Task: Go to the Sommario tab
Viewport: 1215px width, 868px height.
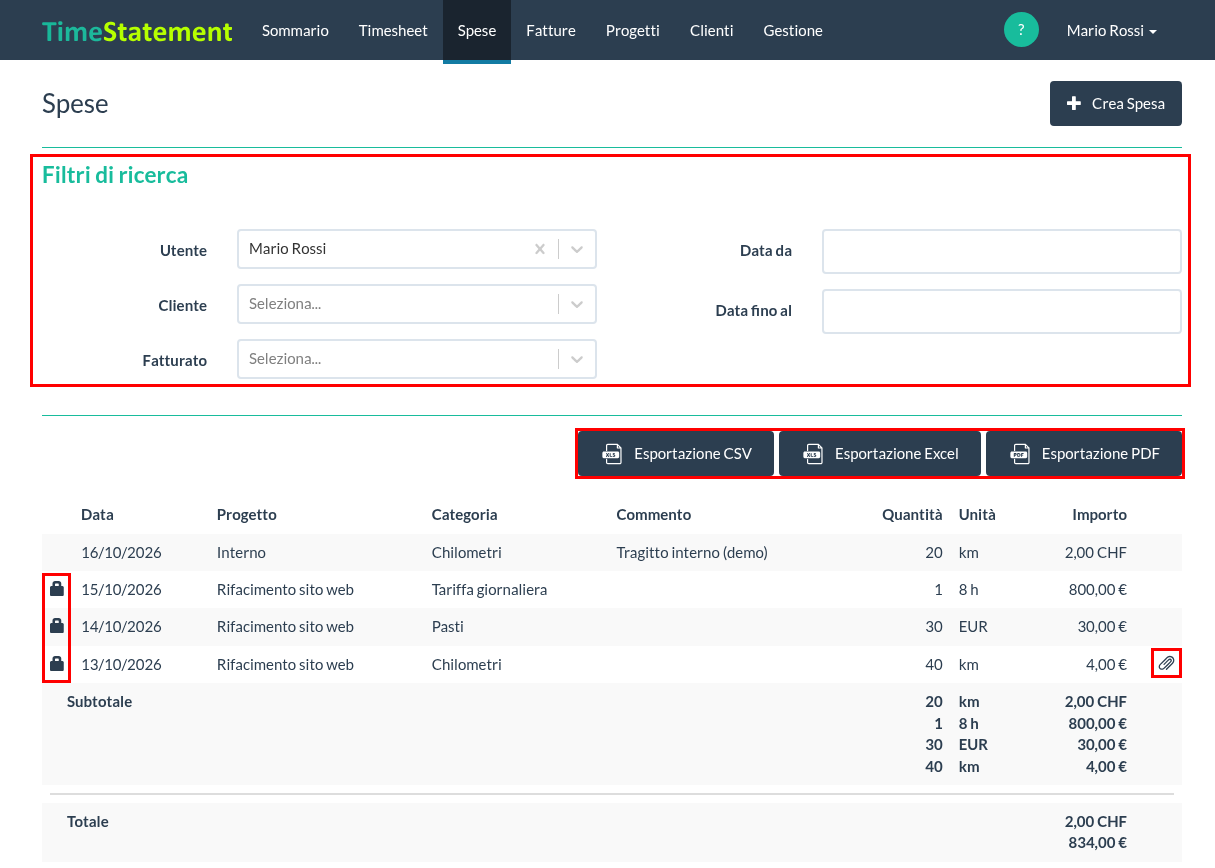Action: (x=295, y=30)
